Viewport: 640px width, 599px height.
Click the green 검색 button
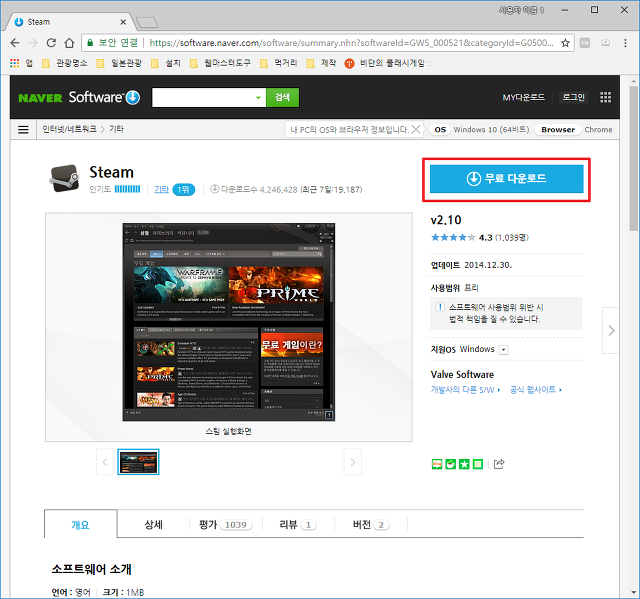282,98
